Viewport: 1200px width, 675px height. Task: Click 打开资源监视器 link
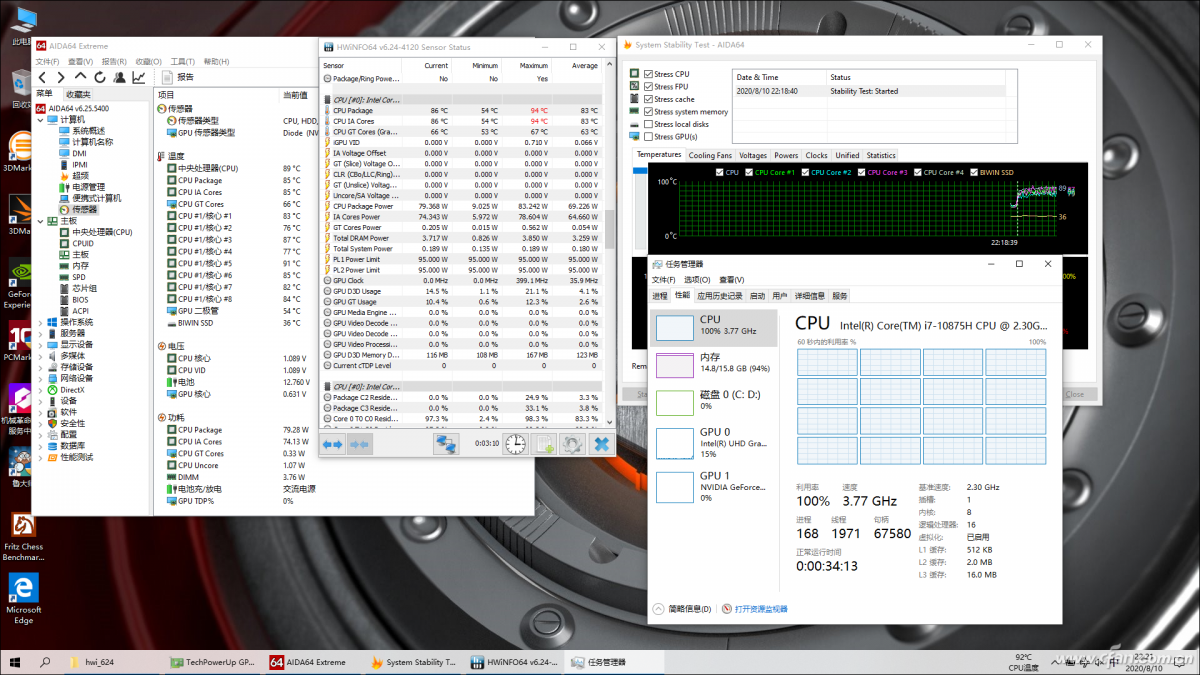[x=754, y=608]
